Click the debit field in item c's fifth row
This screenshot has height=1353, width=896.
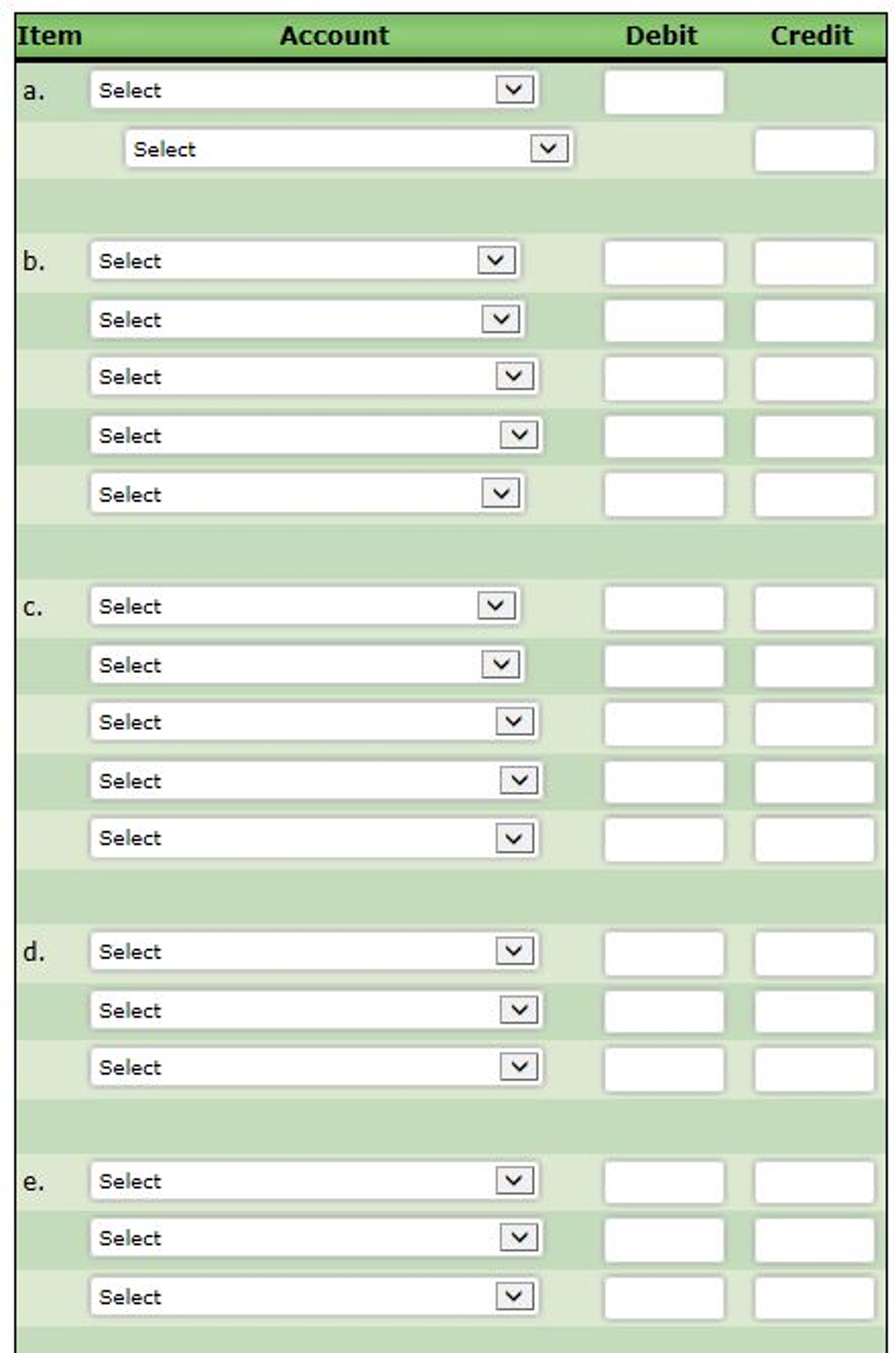click(663, 840)
